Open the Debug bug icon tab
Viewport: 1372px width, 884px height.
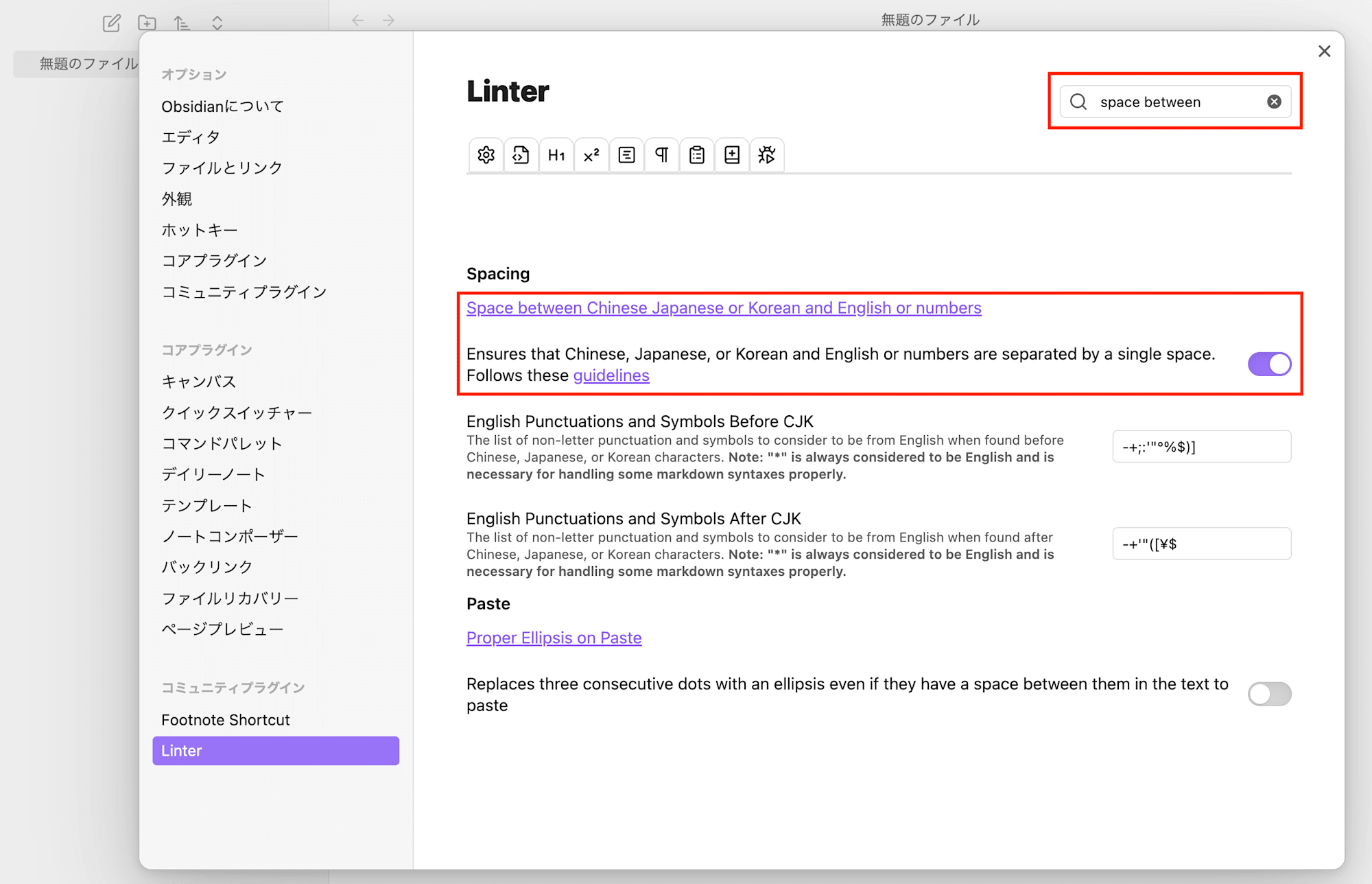point(767,155)
